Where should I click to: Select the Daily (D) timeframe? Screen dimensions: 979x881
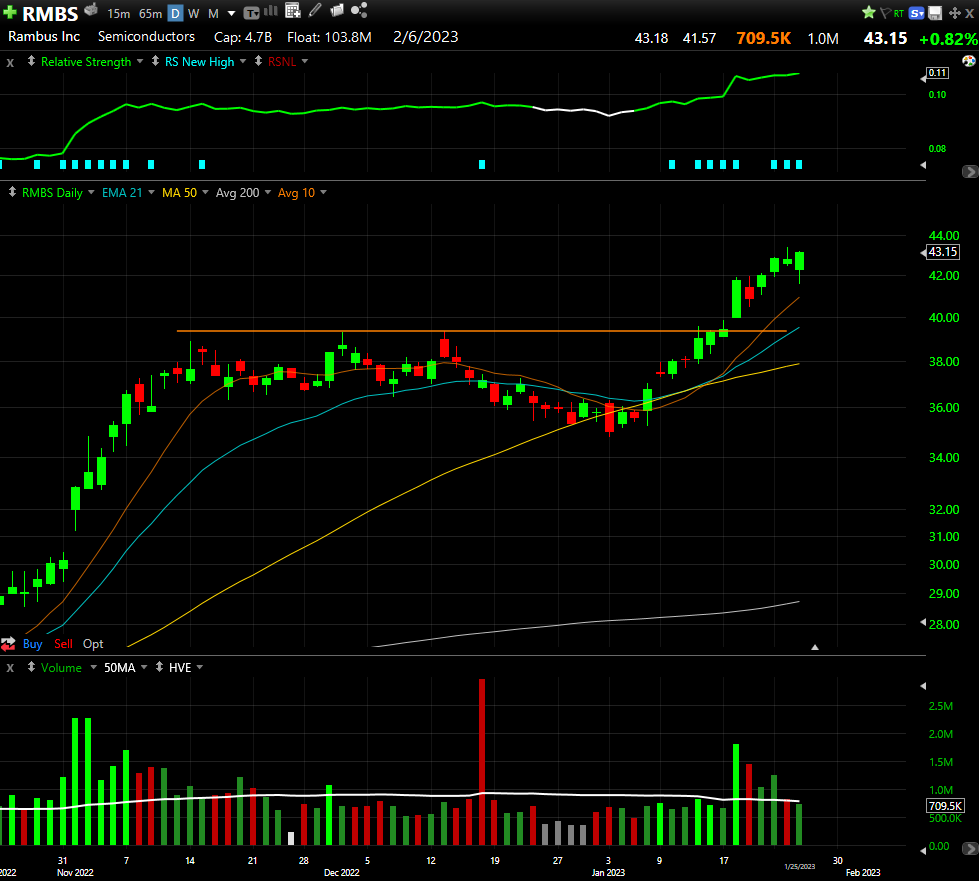point(175,13)
